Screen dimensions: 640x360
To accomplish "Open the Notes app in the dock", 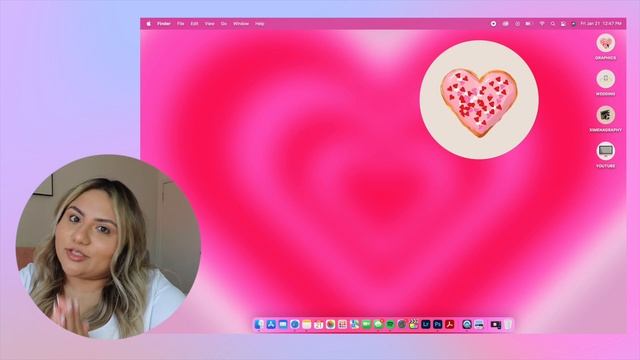I will coord(307,324).
